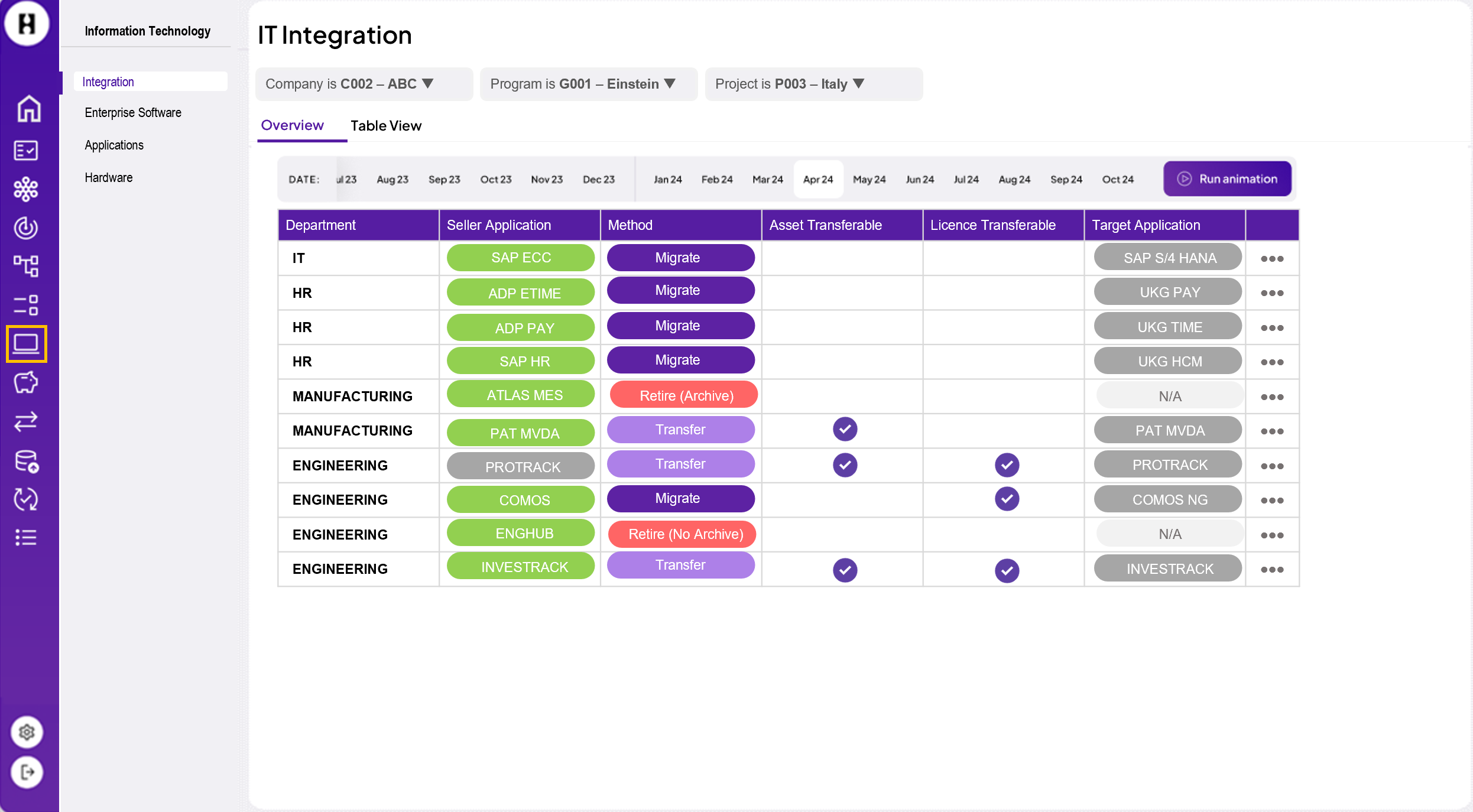Switch to the Table View tab
The image size is (1473, 812).
coord(386,126)
